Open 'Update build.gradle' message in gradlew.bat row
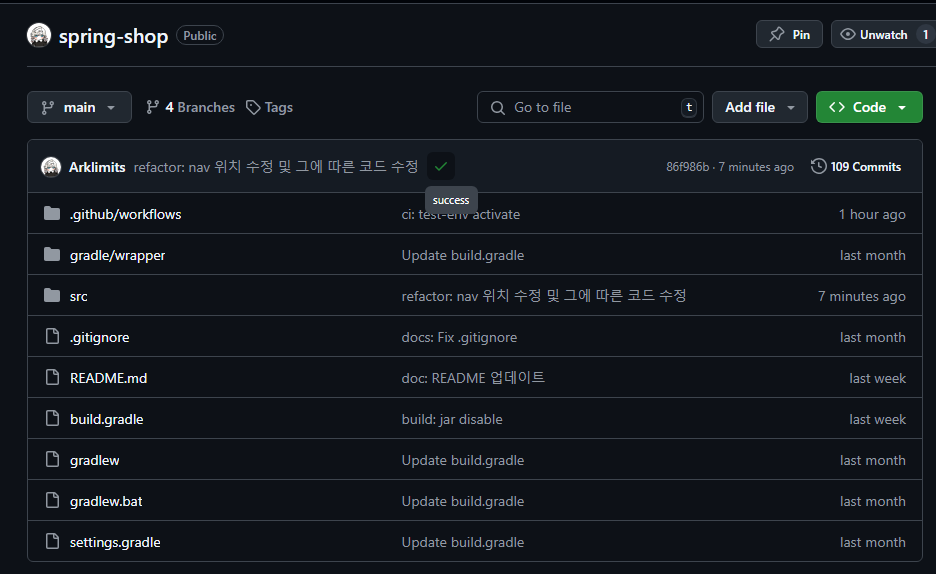Viewport: 936px width, 574px height. tap(463, 501)
